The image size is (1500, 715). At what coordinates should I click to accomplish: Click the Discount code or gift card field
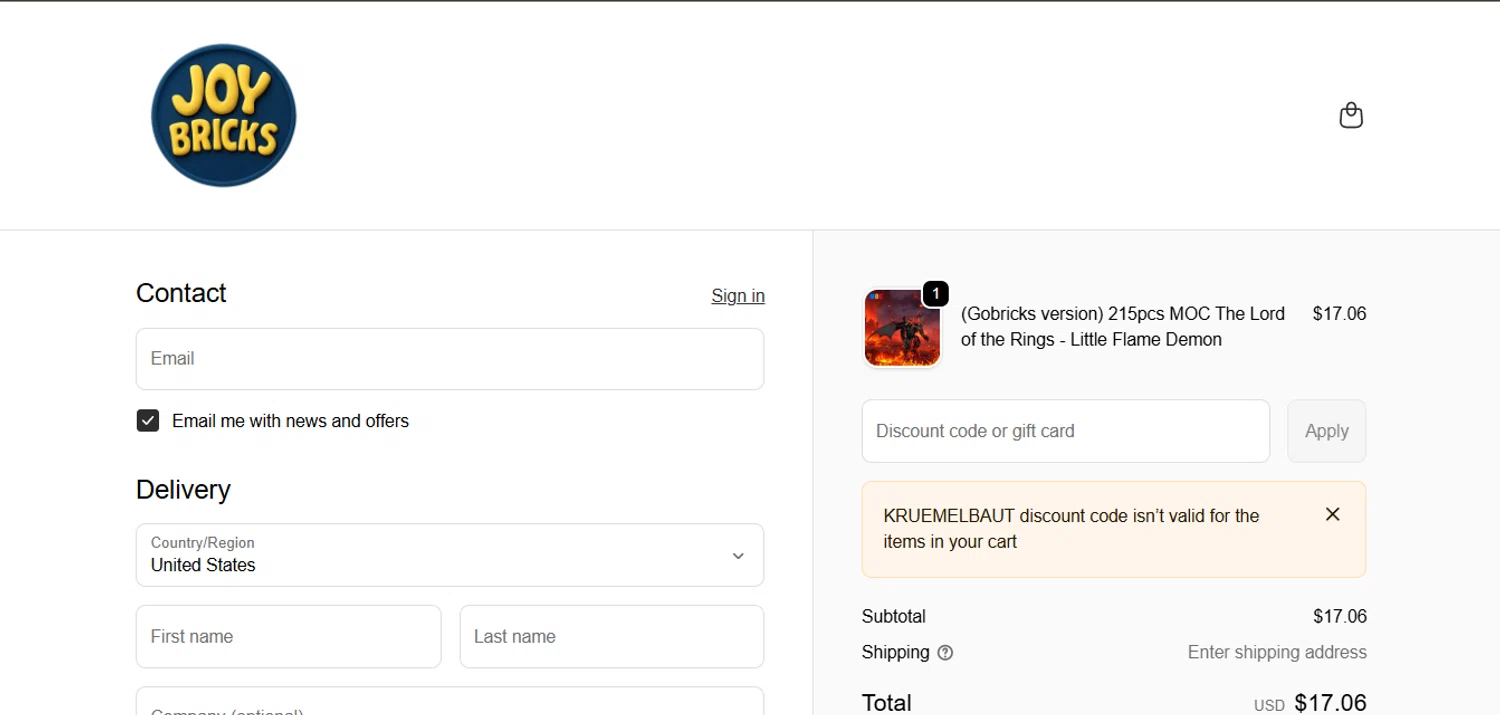tap(1066, 431)
